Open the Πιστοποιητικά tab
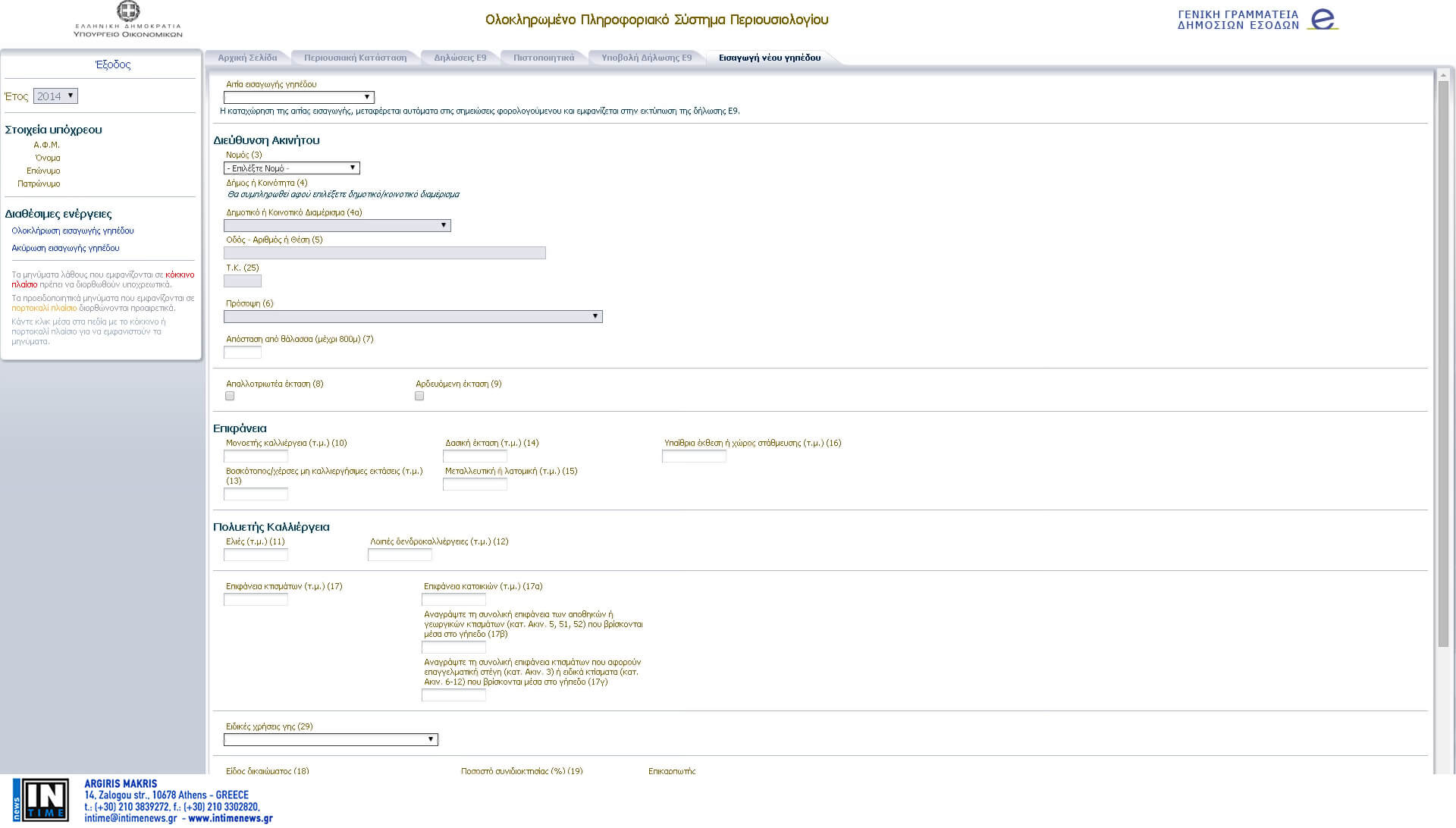 pyautogui.click(x=544, y=58)
